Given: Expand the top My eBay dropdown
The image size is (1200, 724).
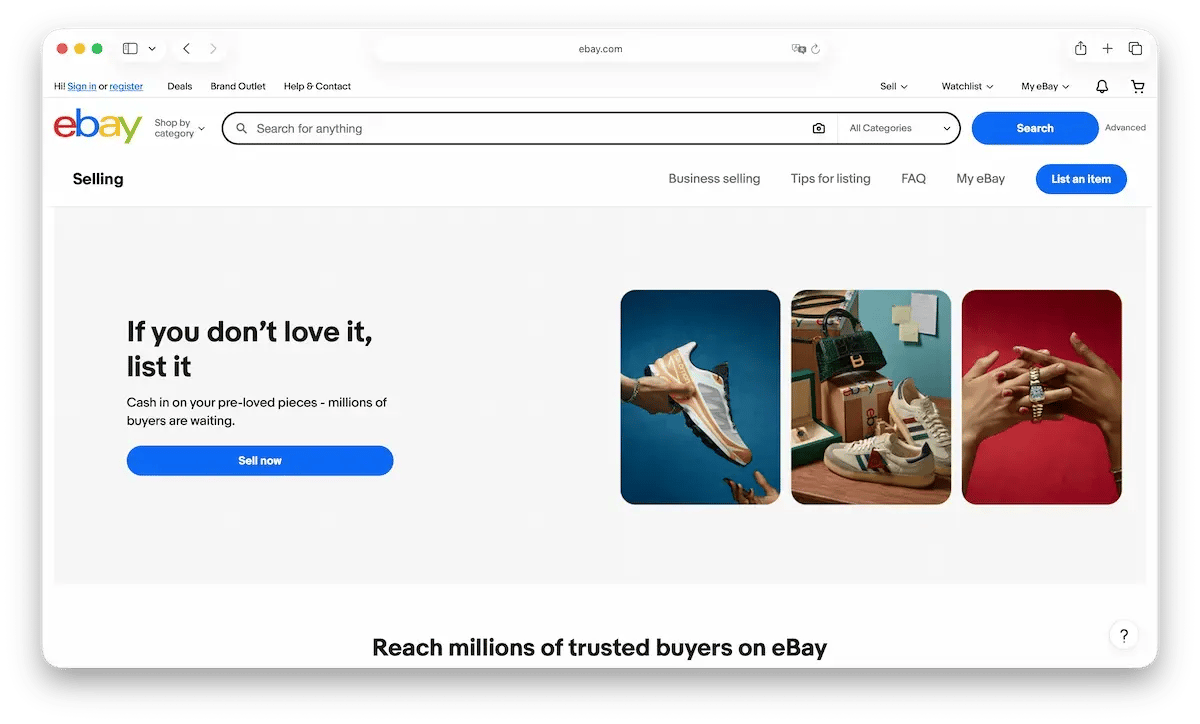Looking at the screenshot, I should 1045,87.
